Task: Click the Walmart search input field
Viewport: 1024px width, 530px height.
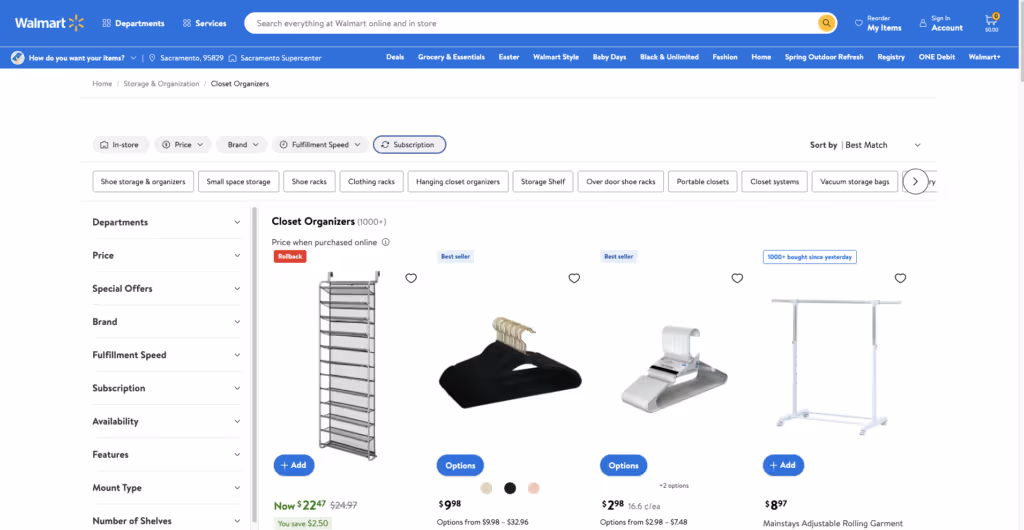Action: pos(532,23)
